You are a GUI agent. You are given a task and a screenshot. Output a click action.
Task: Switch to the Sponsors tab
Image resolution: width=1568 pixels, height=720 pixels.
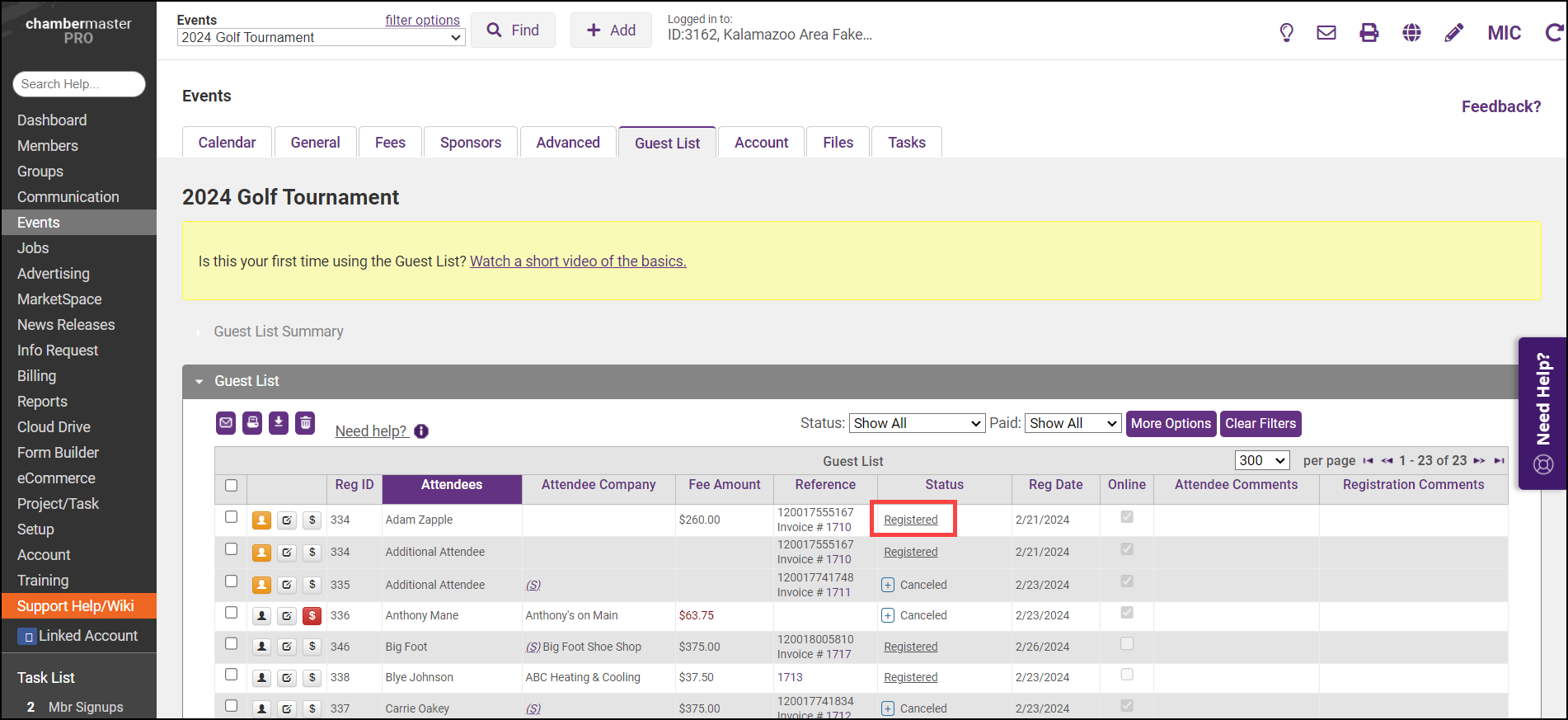coord(470,143)
